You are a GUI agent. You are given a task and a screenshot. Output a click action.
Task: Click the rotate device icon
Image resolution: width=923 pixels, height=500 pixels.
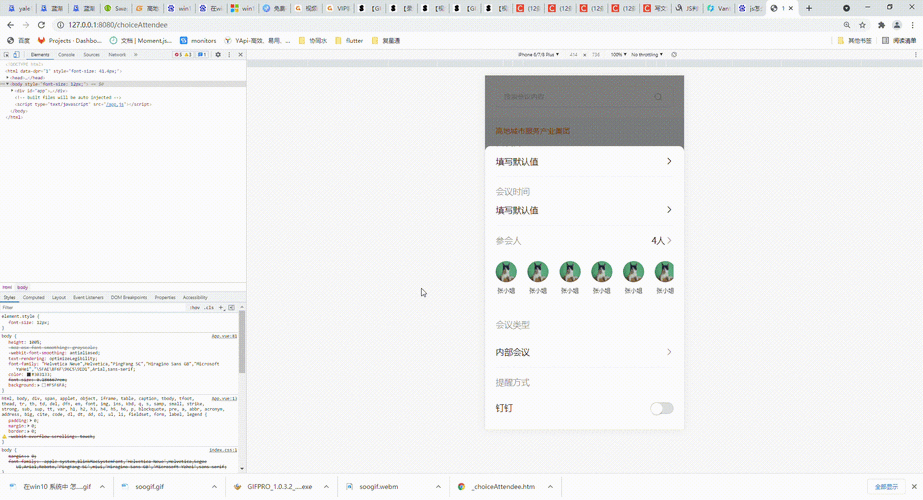point(674,55)
